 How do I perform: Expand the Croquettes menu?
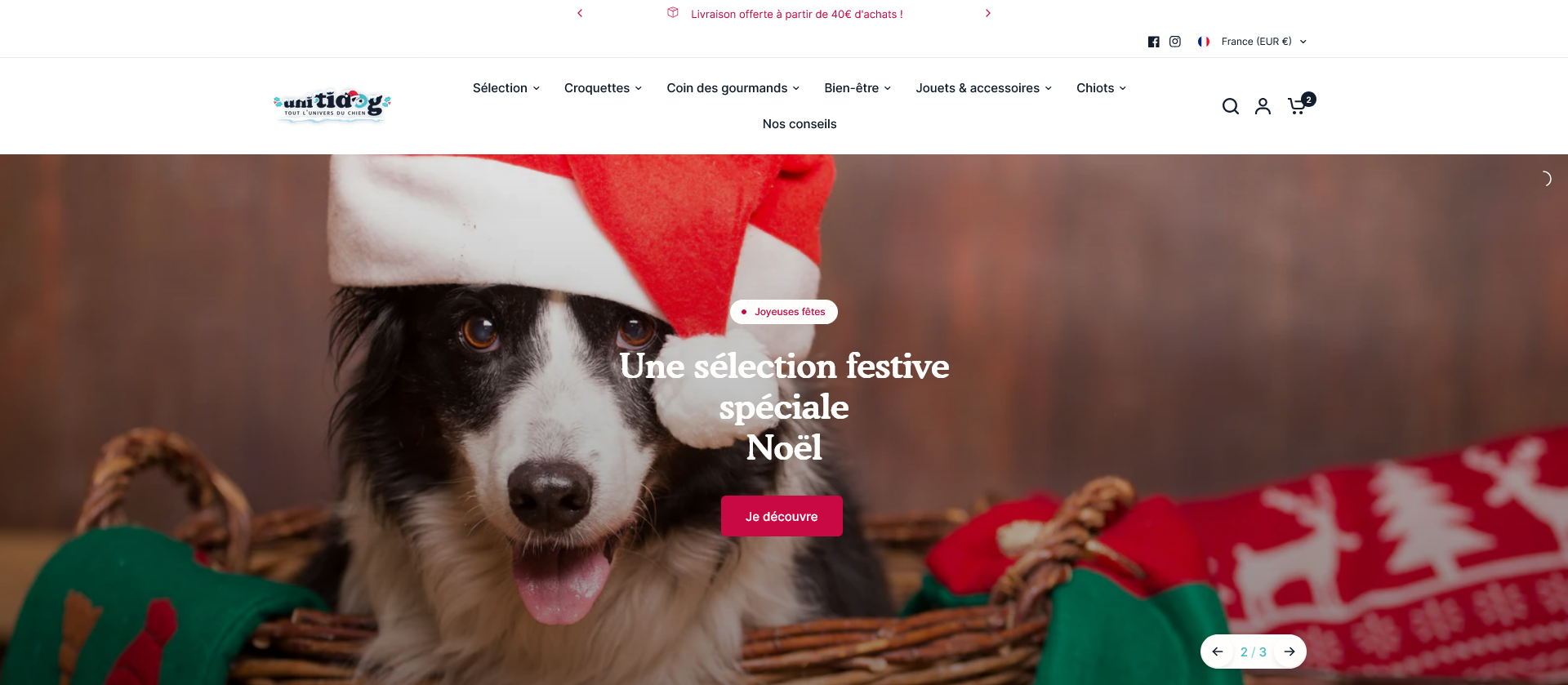(604, 88)
